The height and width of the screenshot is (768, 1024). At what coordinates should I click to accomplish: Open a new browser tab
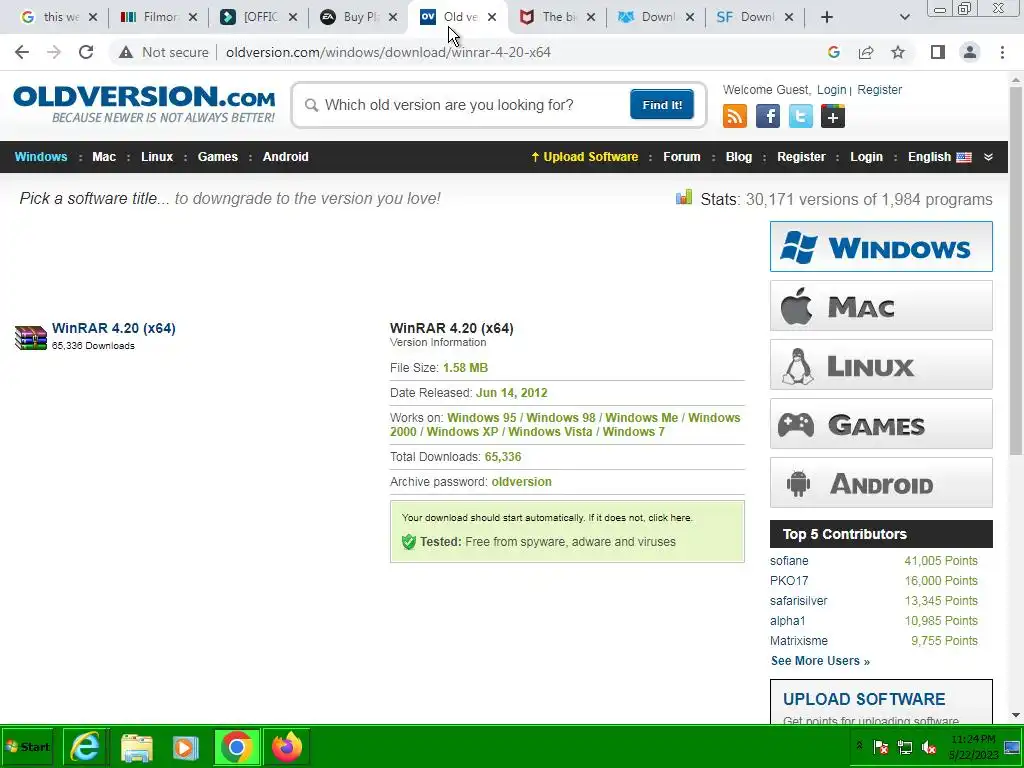coord(827,17)
